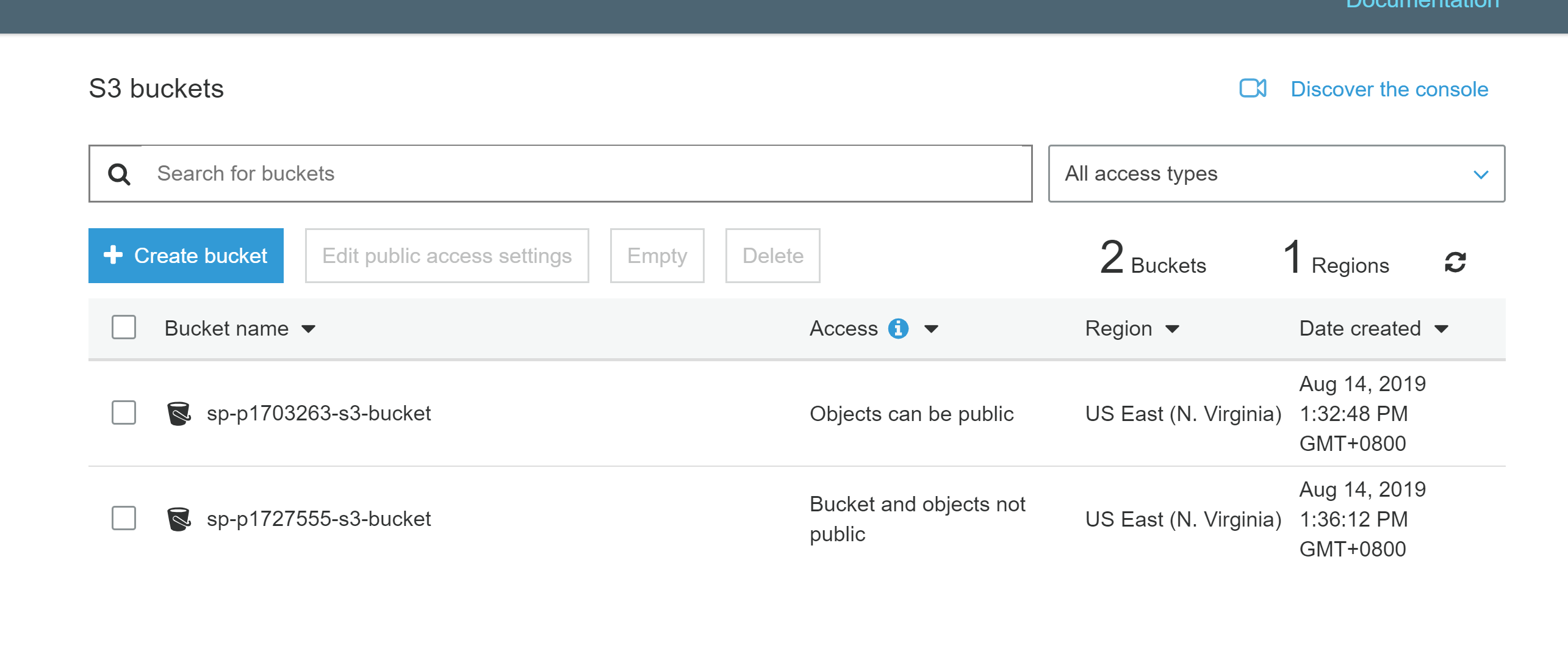The image size is (1568, 648).
Task: Check the sp-p1703263-s3-bucket checkbox
Action: point(124,412)
